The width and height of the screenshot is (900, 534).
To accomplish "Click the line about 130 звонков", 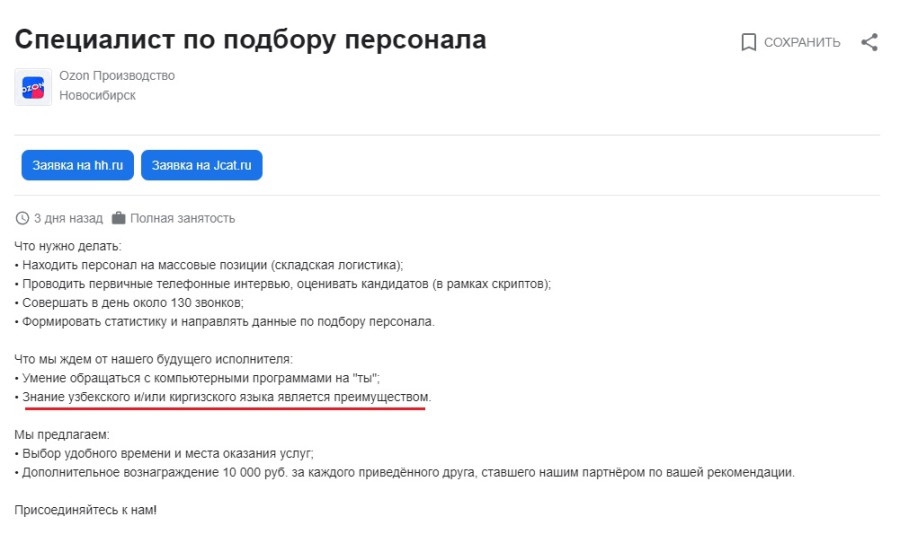I will click(x=131, y=303).
